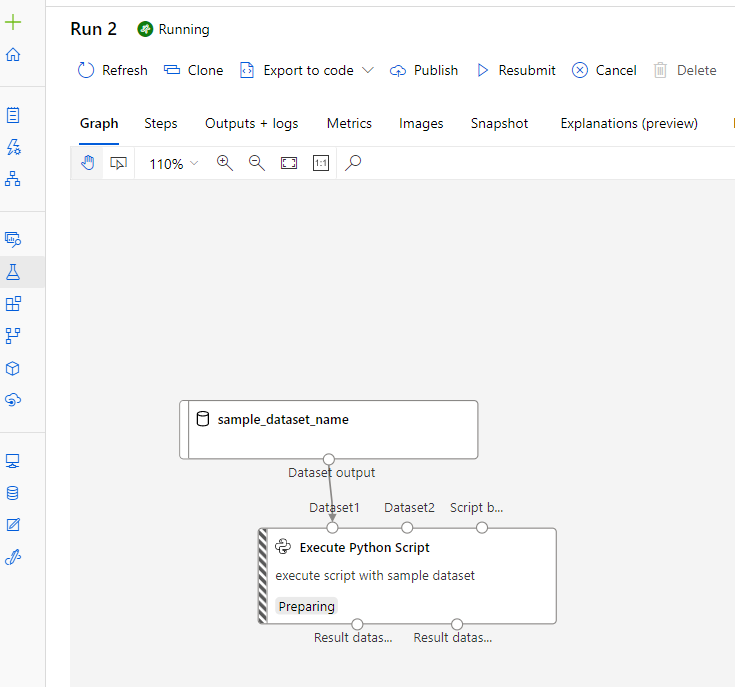Open Pipelines branch icon in sidebar

coord(13,336)
